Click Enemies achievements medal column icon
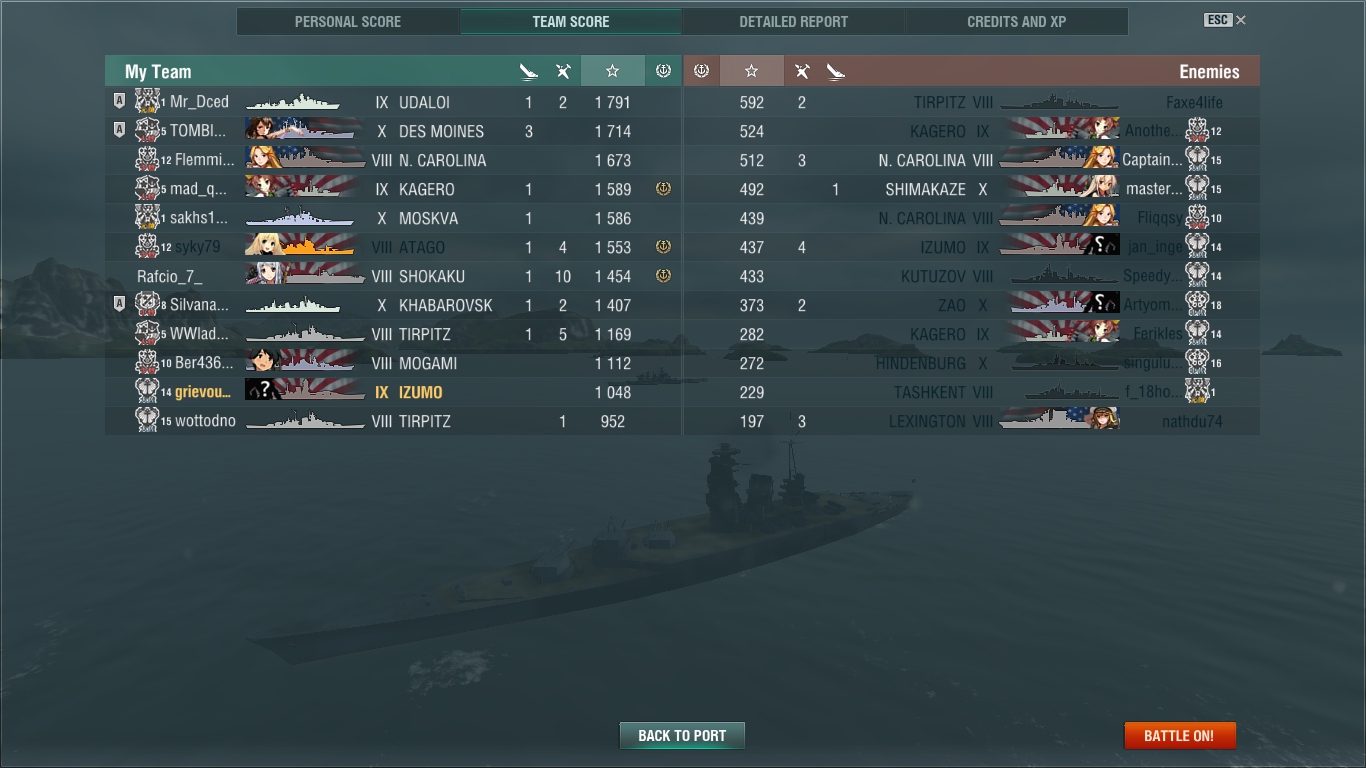This screenshot has width=1366, height=768. 701,71
